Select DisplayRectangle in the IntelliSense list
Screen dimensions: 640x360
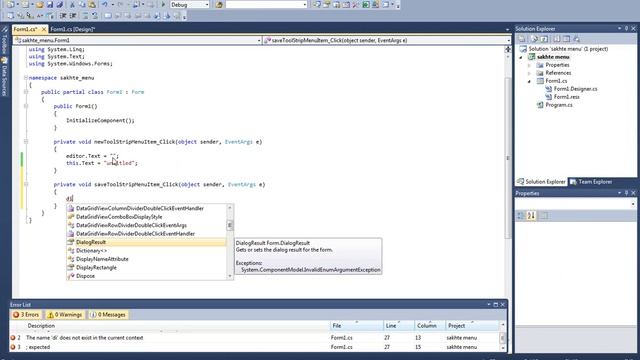pyautogui.click(x=147, y=268)
